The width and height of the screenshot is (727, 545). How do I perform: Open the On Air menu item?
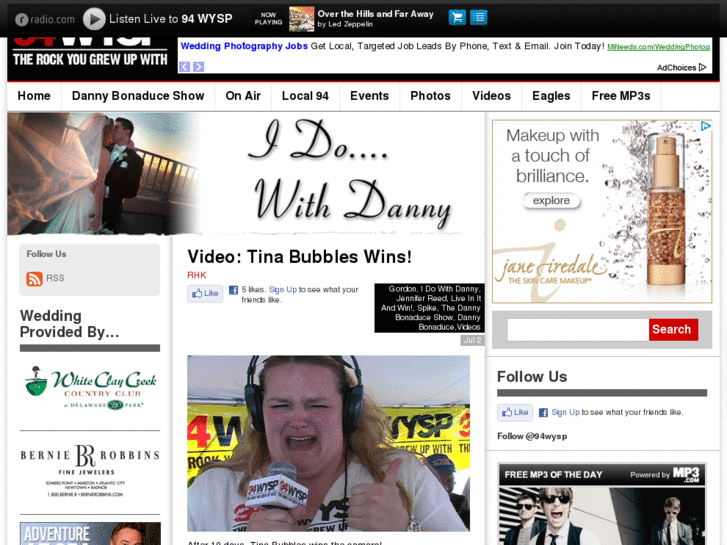(x=243, y=96)
